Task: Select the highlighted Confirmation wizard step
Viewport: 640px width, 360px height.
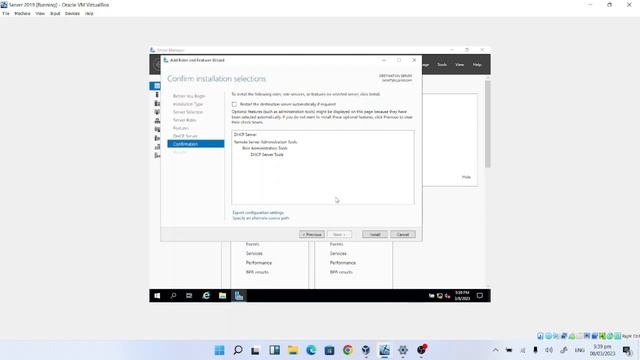Action: click(196, 144)
